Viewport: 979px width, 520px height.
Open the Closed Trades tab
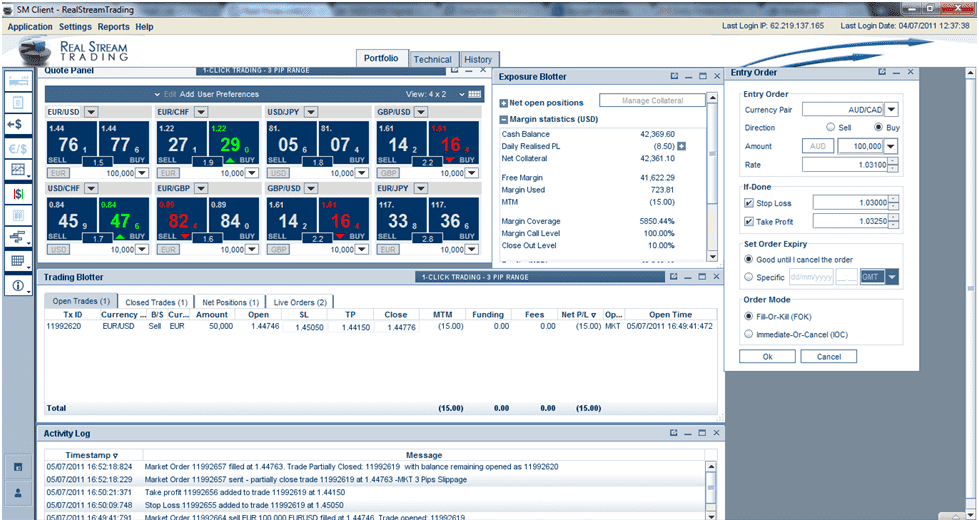coord(156,302)
